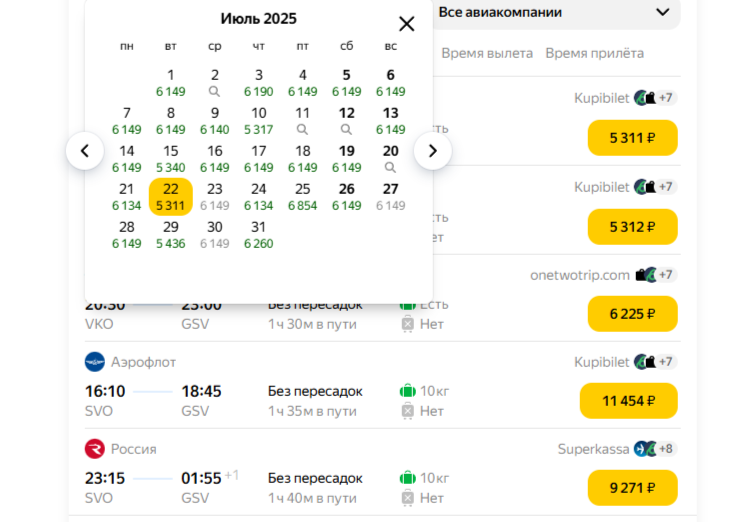The image size is (729, 522).
Task: Sort by Время вылета
Action: (487, 53)
